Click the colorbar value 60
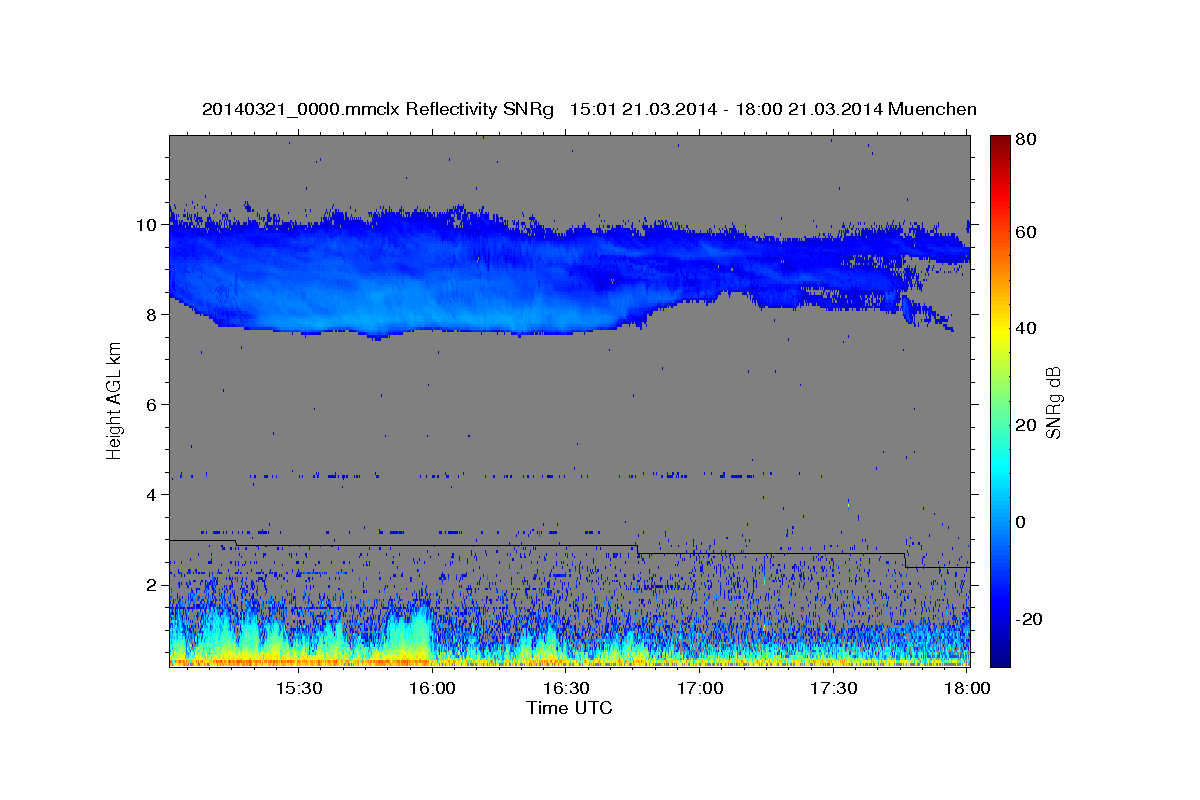1200x800 pixels. pos(1025,232)
